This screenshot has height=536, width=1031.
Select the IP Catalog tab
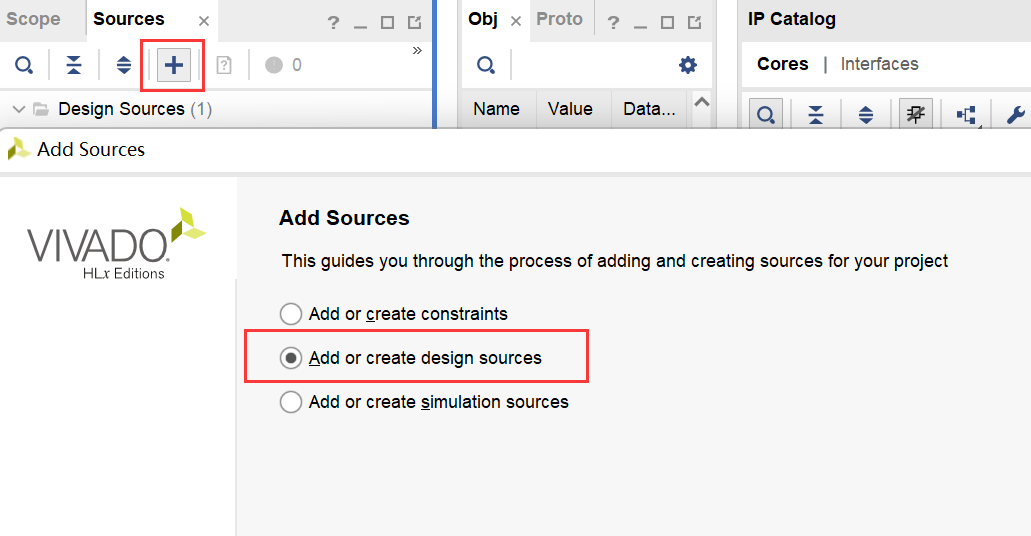792,19
